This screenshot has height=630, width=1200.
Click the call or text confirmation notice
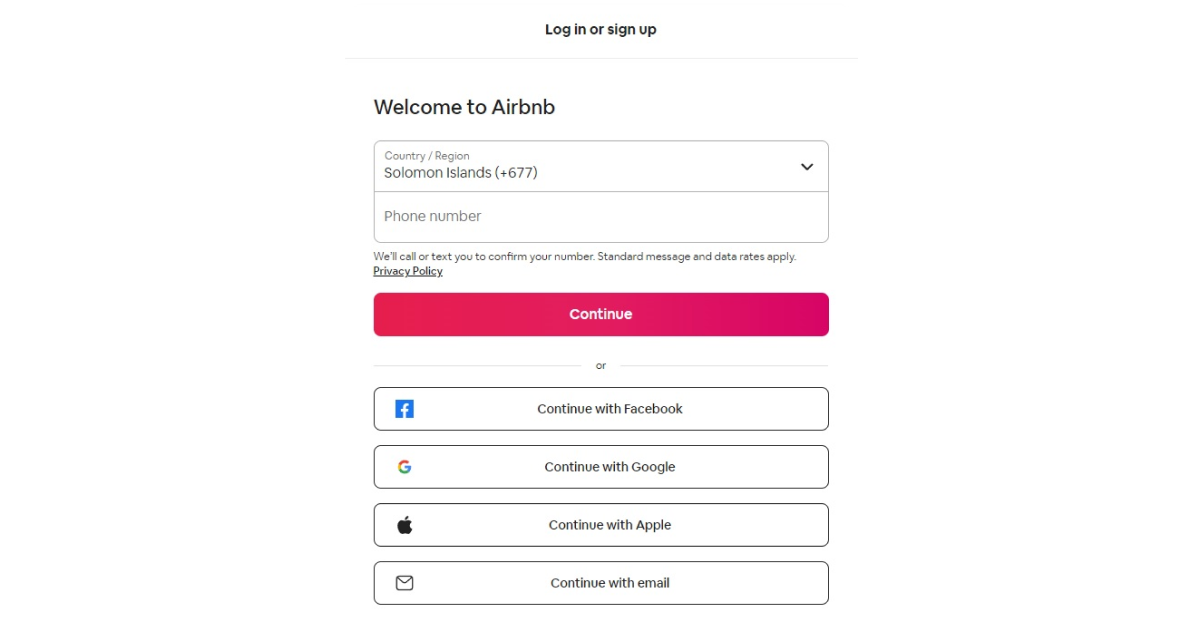click(x=584, y=257)
